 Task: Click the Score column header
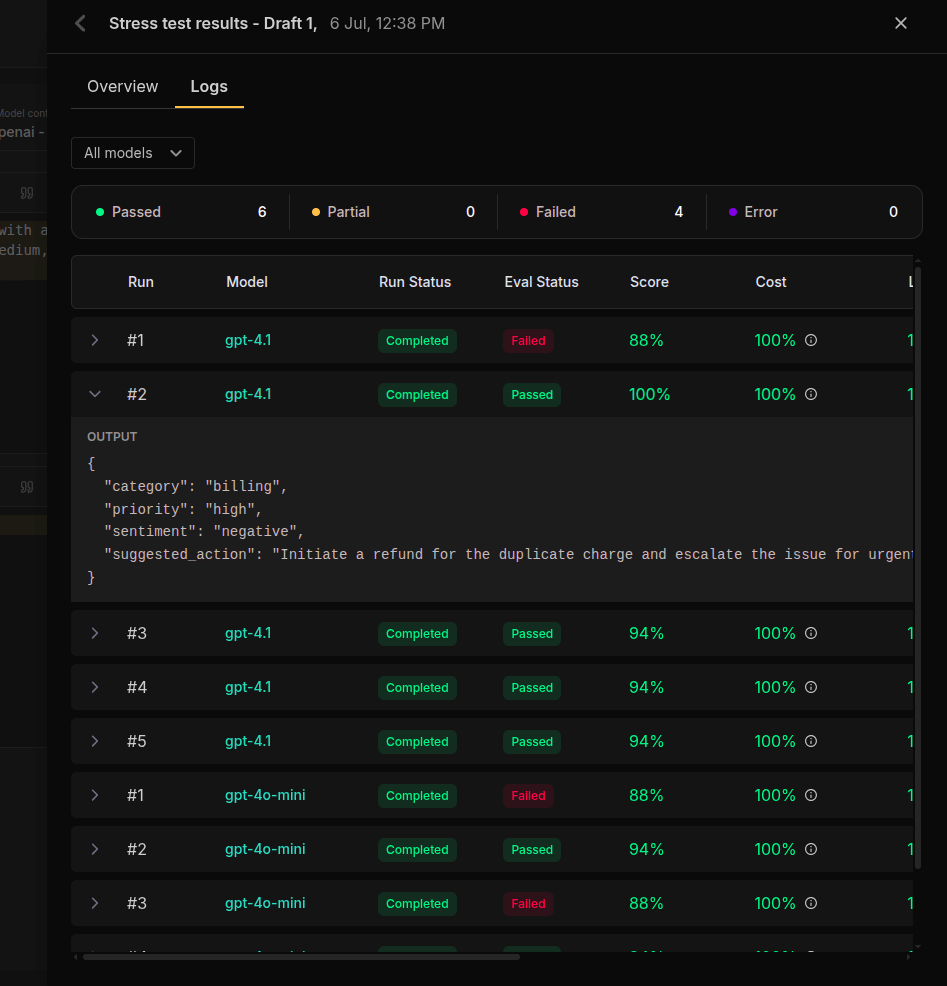(649, 282)
